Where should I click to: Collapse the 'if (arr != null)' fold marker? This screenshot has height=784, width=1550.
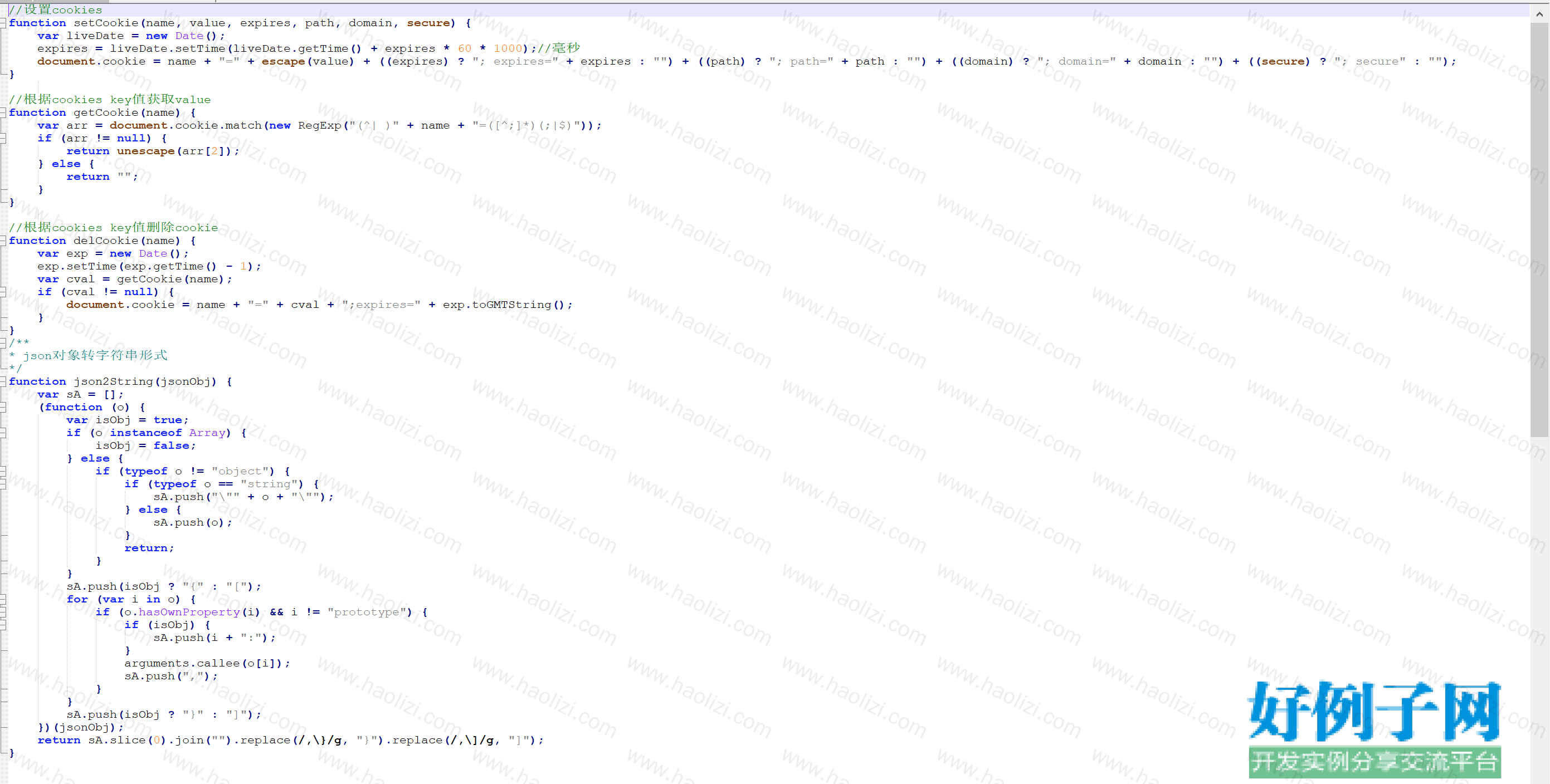(x=3, y=138)
